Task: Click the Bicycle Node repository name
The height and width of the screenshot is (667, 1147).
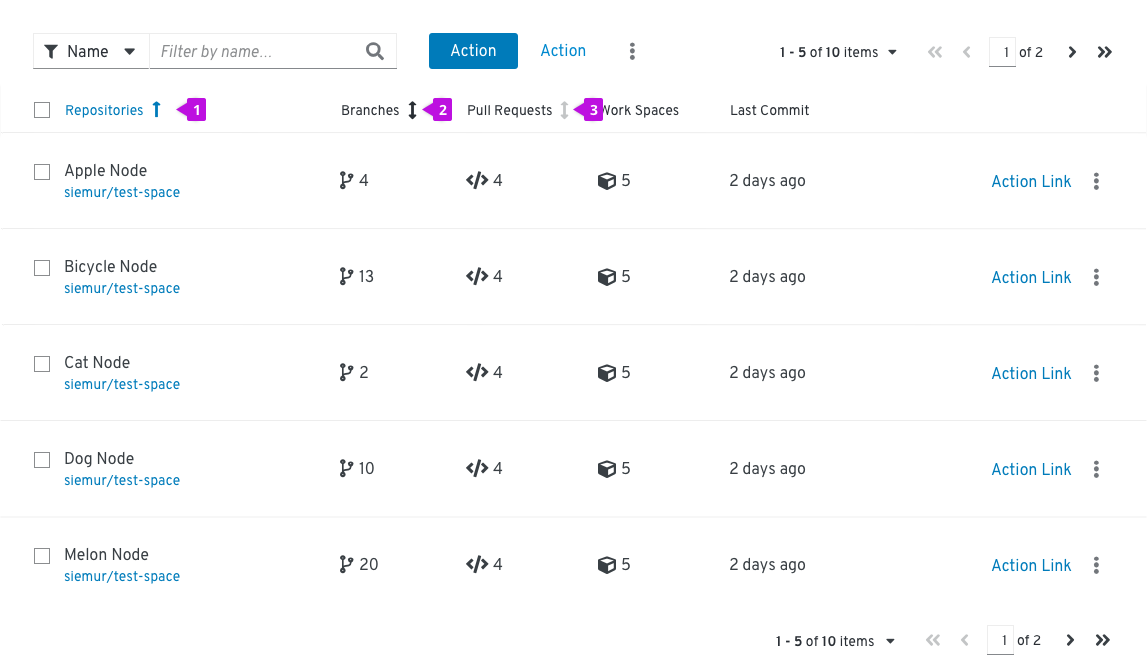Action: pyautogui.click(x=110, y=266)
